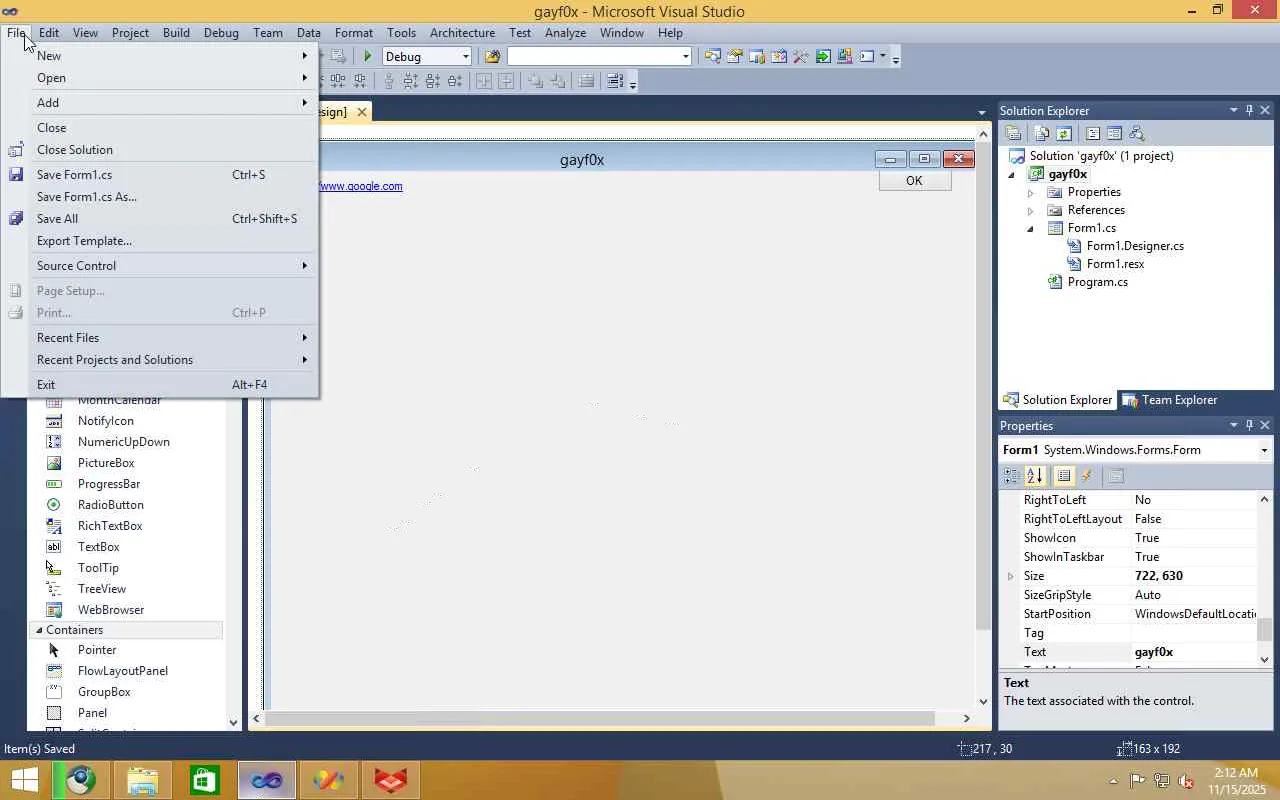Image resolution: width=1280 pixels, height=800 pixels.
Task: Click the StartPosition property value
Action: click(x=1194, y=614)
